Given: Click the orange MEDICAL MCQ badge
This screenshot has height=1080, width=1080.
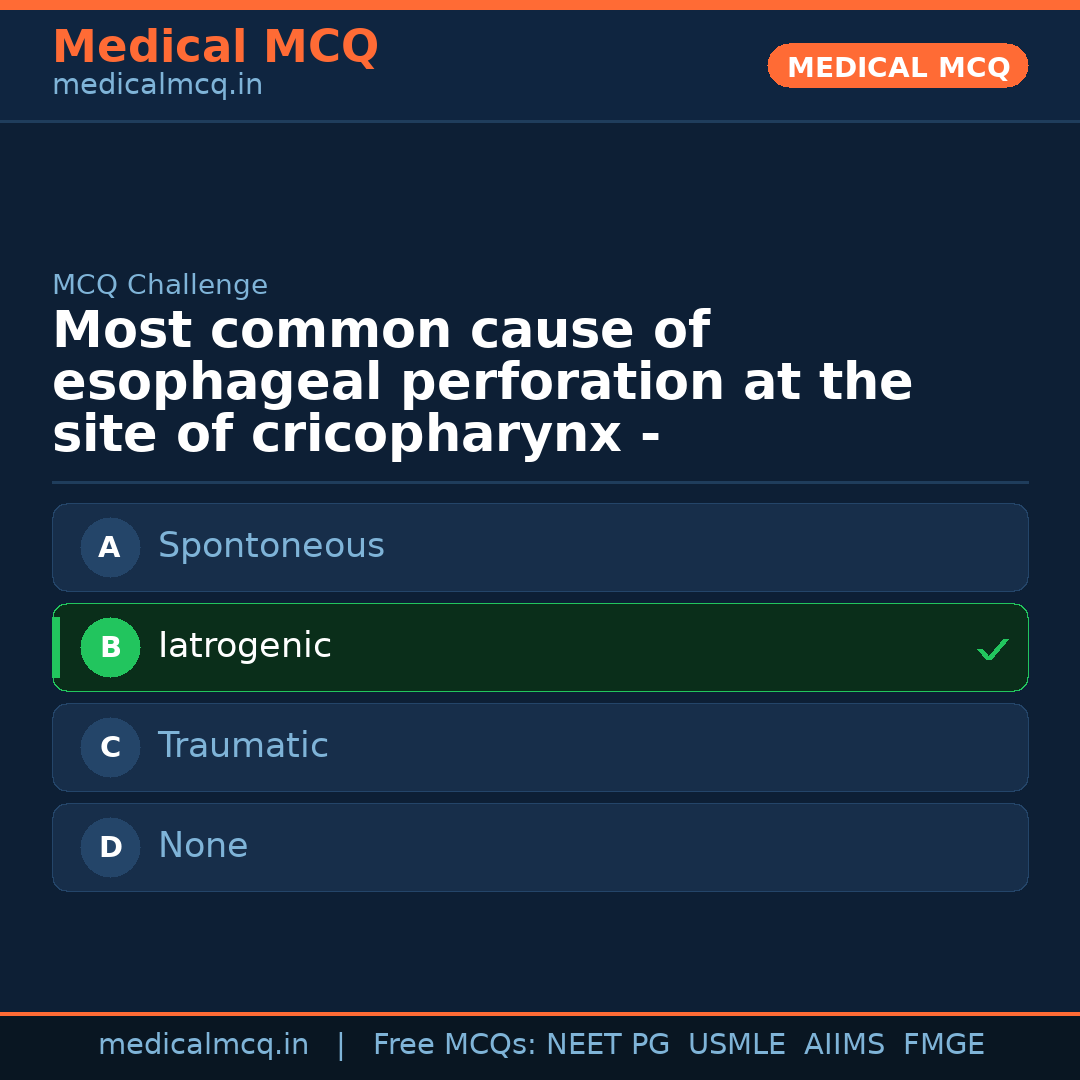Looking at the screenshot, I should point(897,66).
